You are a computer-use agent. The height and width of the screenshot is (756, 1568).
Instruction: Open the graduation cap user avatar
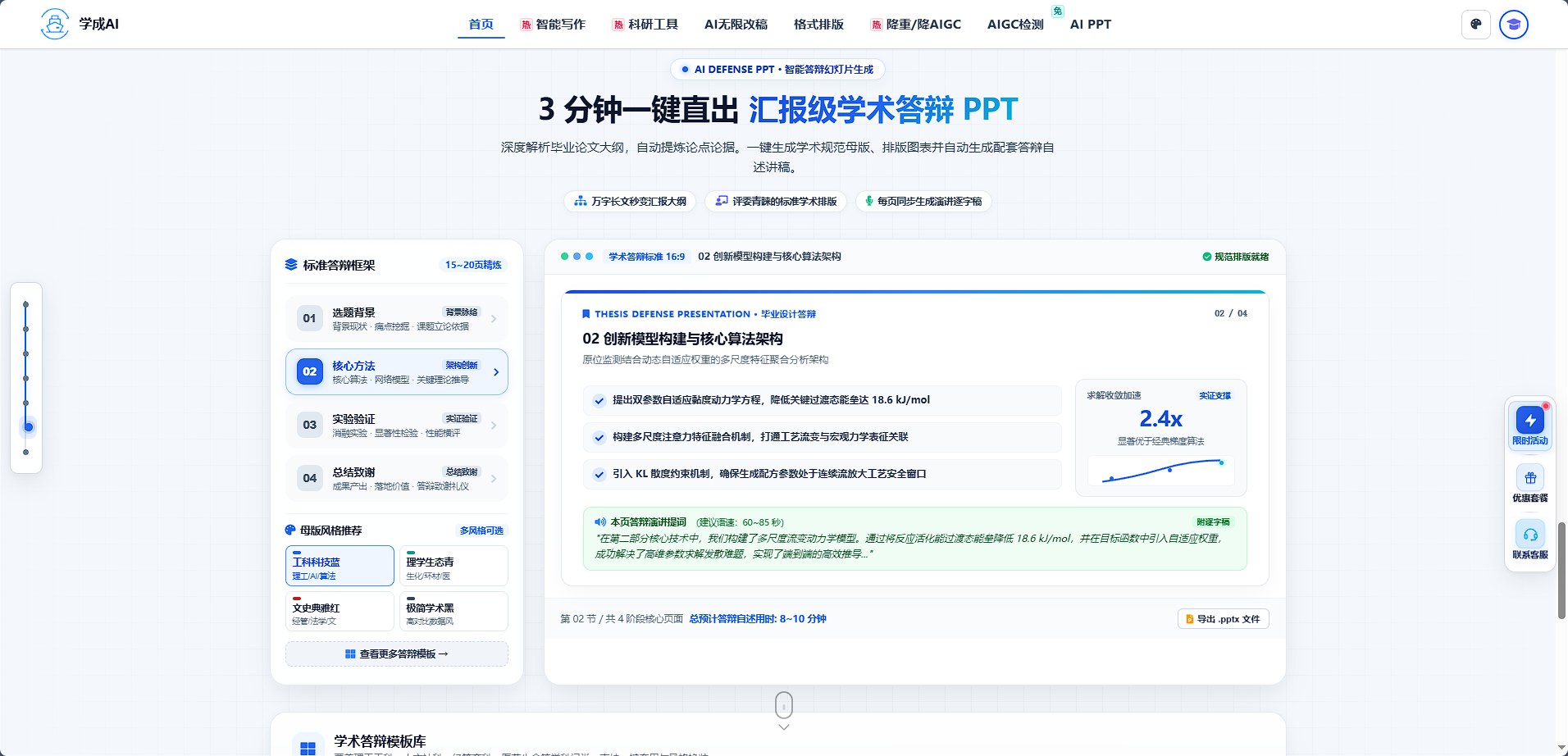pyautogui.click(x=1514, y=24)
